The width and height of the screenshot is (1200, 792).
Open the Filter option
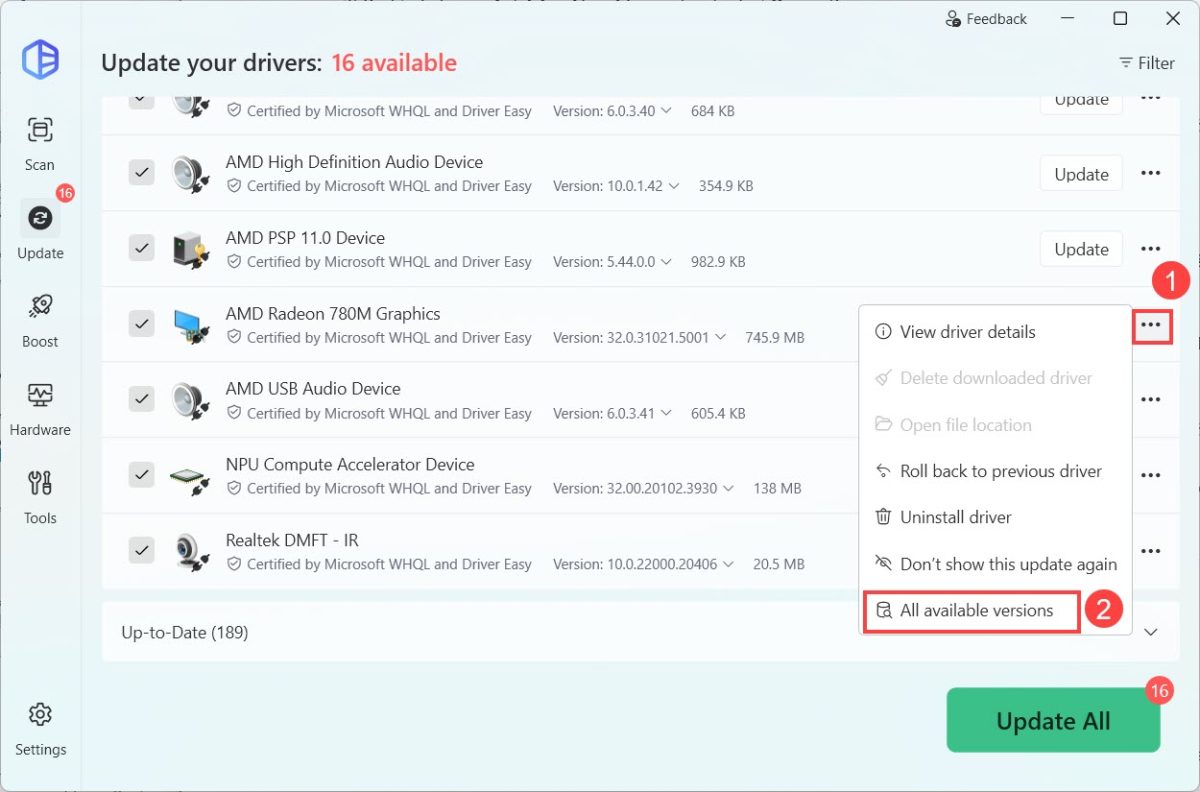point(1146,63)
